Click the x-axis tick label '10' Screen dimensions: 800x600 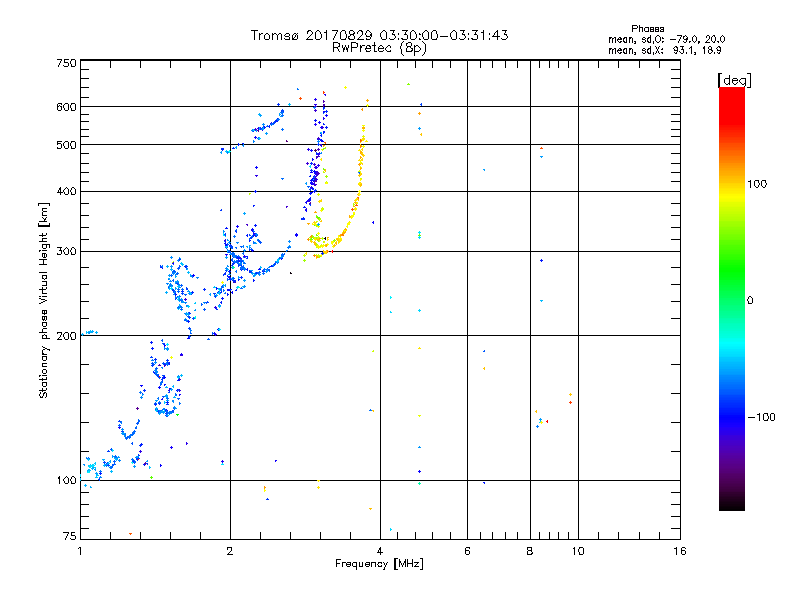(x=578, y=551)
